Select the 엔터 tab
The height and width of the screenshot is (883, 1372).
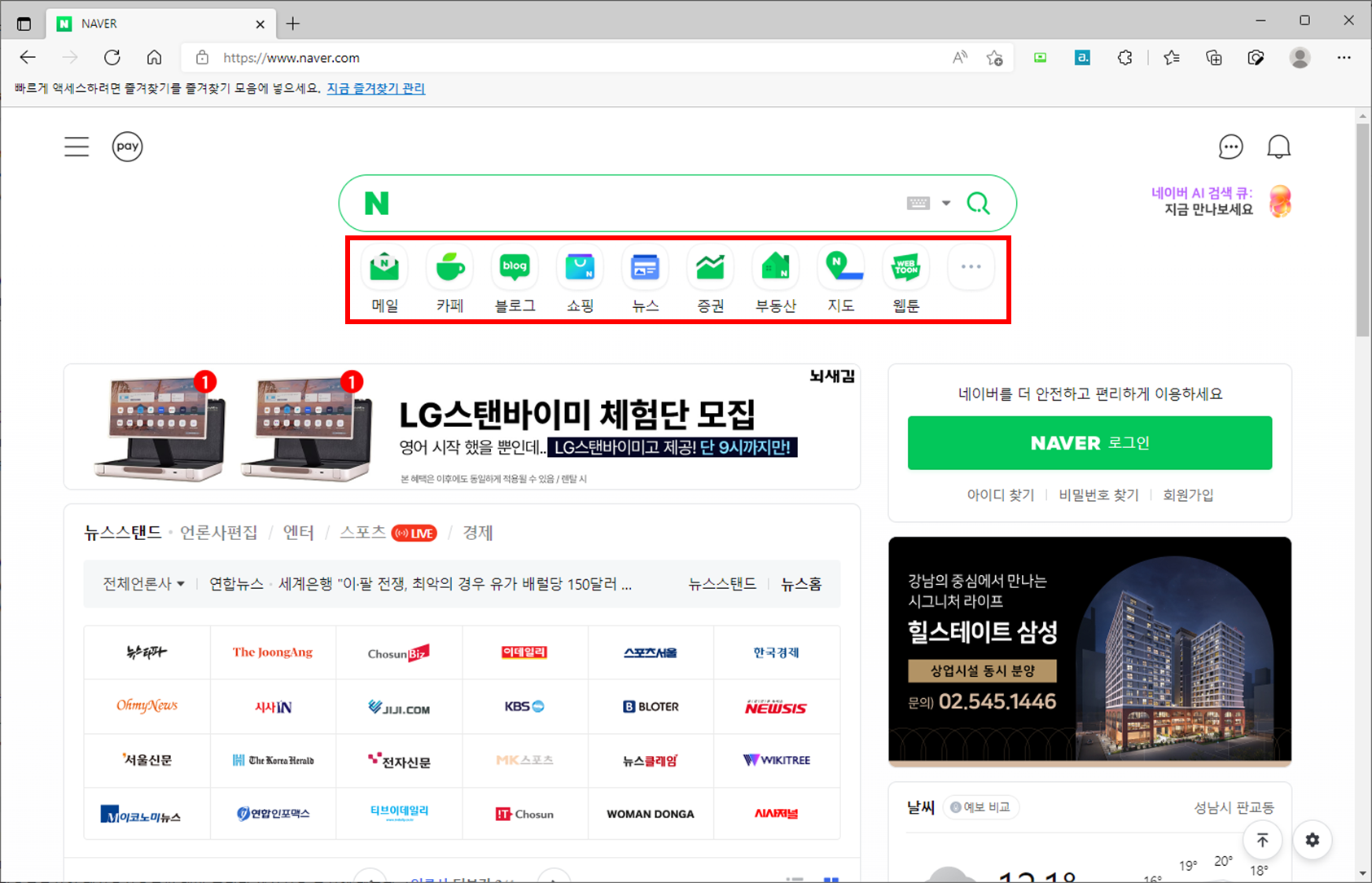point(298,533)
